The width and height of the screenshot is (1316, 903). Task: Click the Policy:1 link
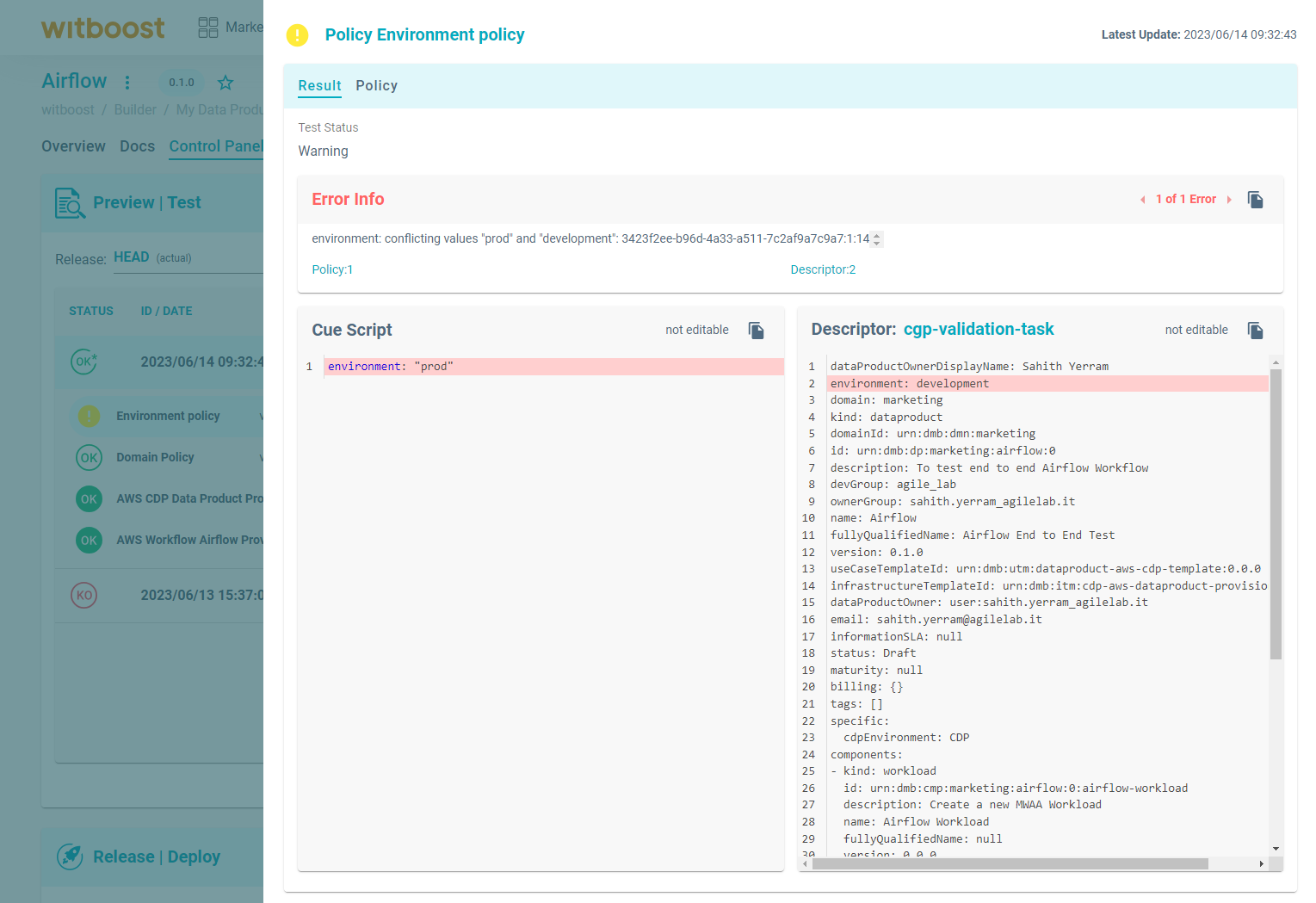332,270
